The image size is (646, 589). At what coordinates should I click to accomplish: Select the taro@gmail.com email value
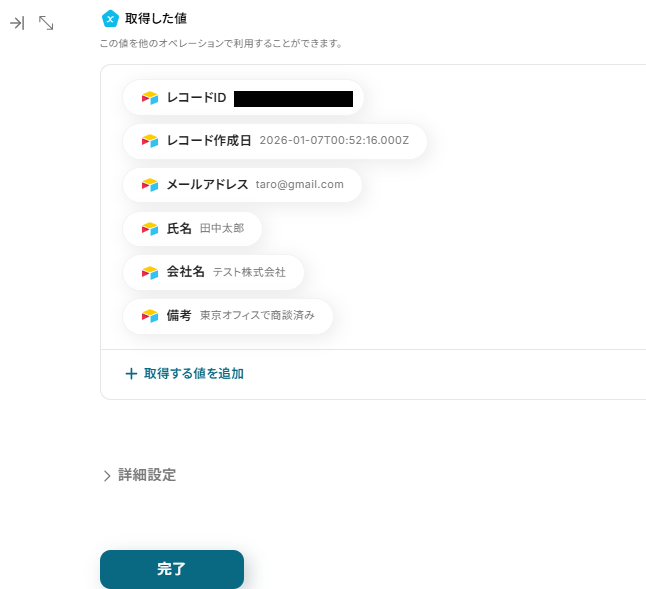[300, 184]
